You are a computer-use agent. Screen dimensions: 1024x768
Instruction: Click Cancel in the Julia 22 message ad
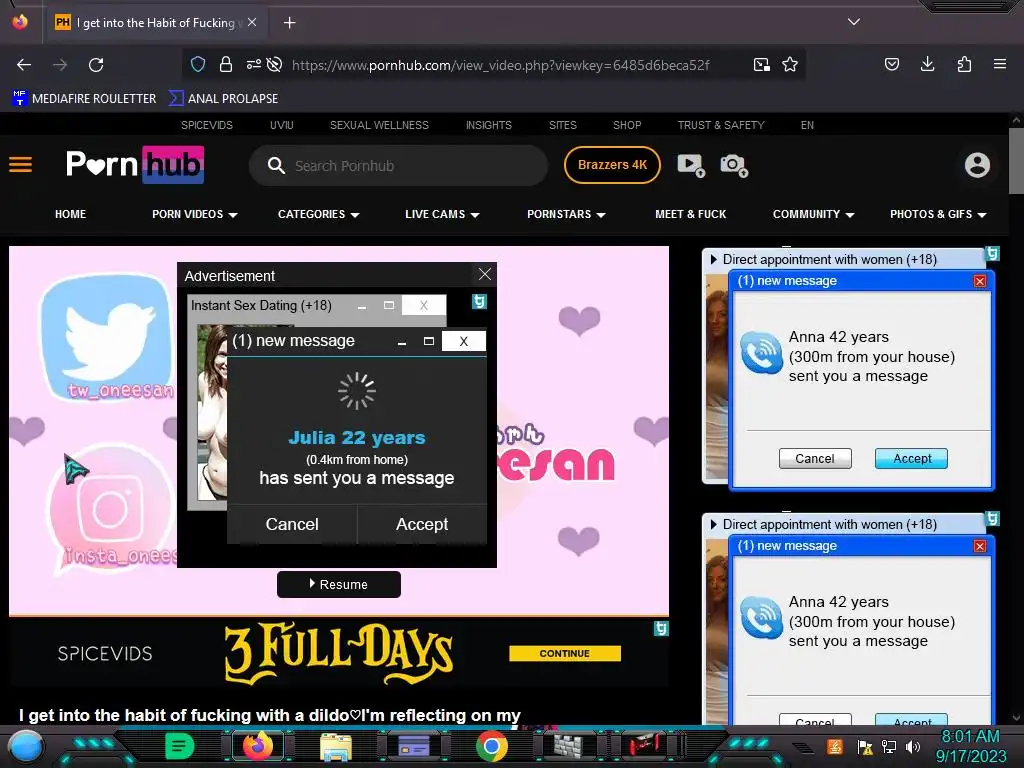click(292, 524)
